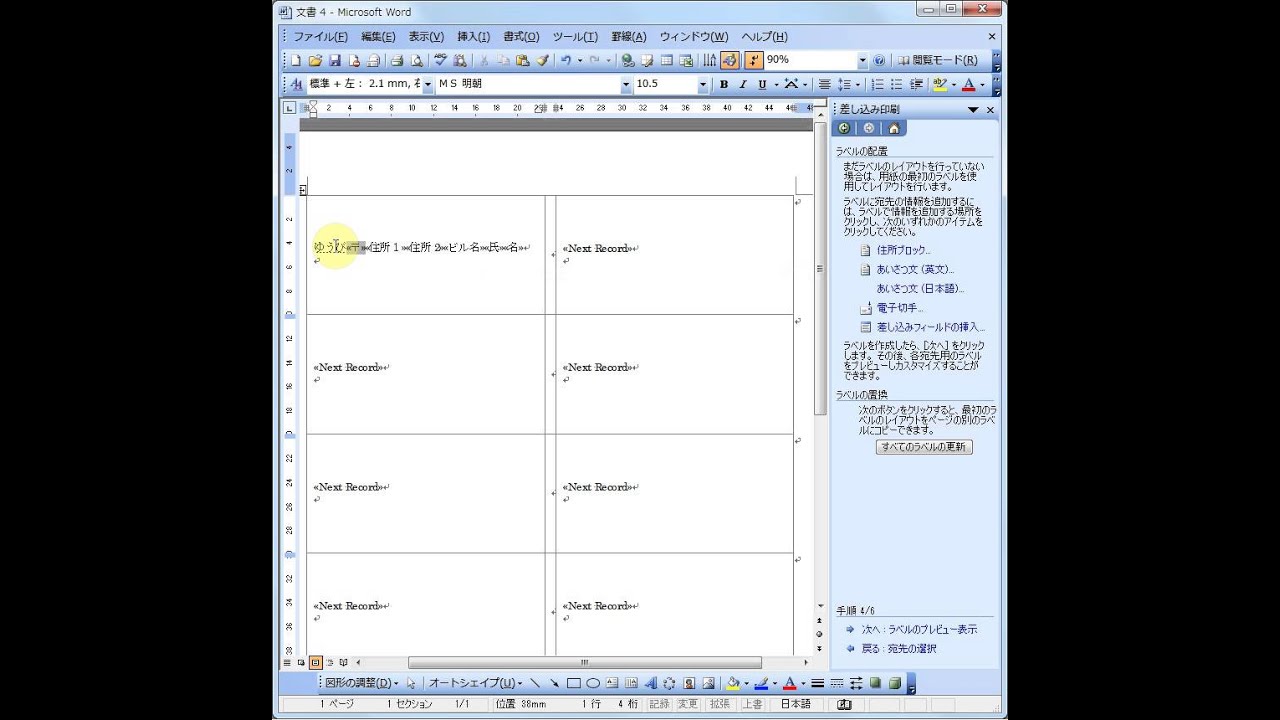Toggle Italic formatting

[743, 85]
